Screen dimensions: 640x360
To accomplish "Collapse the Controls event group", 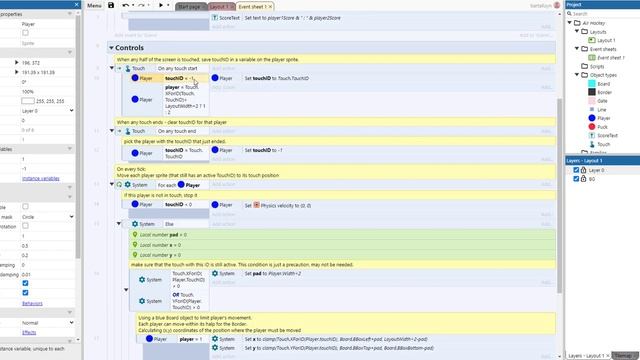I will point(111,48).
